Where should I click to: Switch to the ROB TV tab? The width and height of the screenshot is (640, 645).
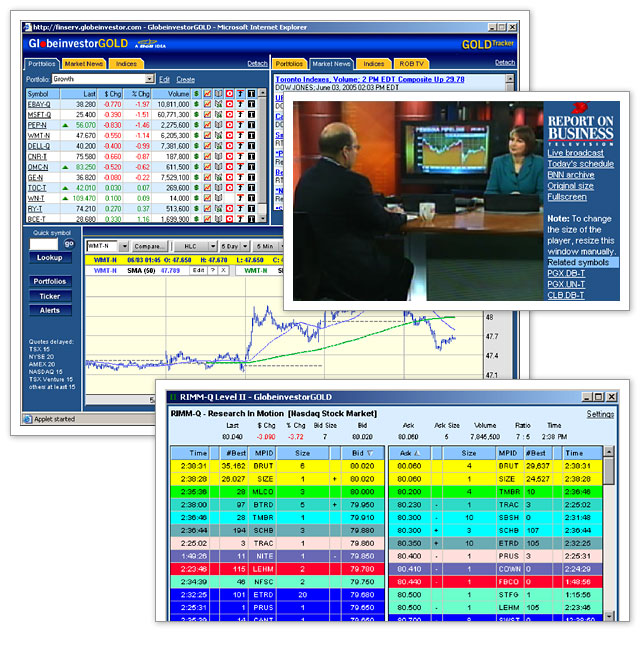(411, 64)
